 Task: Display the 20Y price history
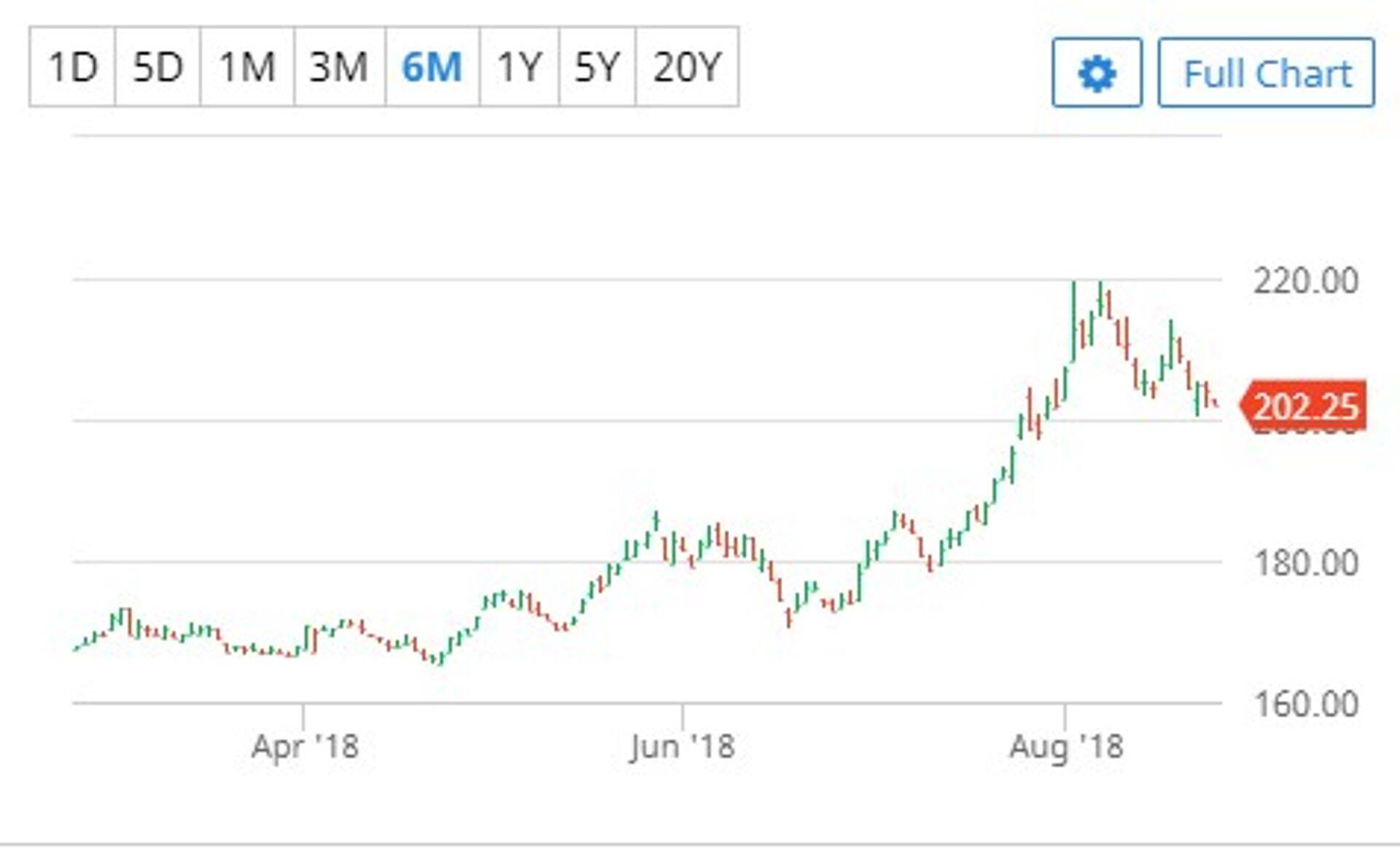pyautogui.click(x=687, y=67)
